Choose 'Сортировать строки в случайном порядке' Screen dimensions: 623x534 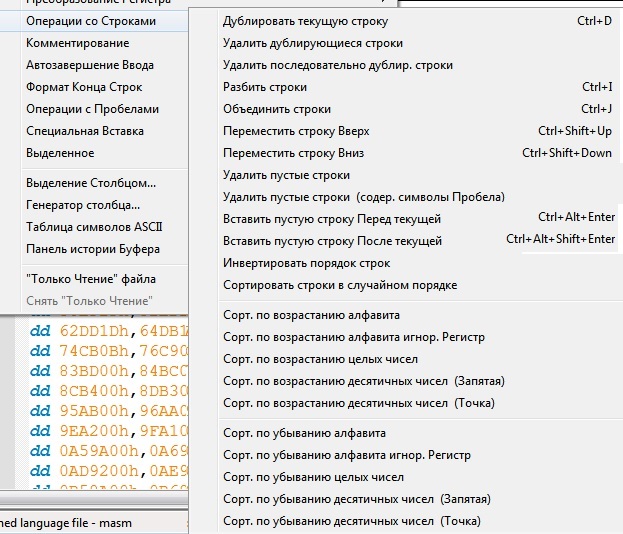click(x=340, y=285)
